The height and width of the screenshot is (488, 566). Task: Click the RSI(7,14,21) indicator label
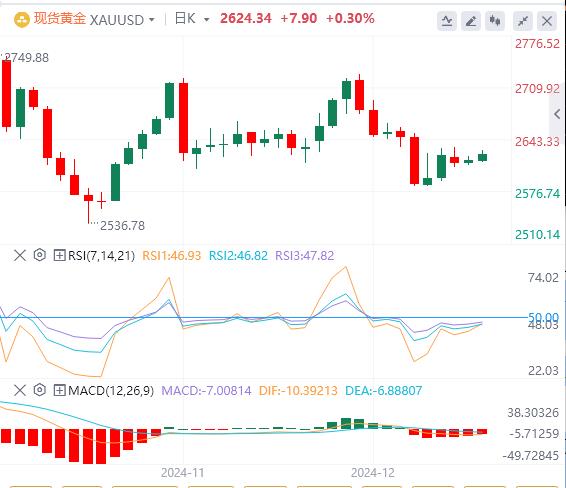click(x=101, y=256)
